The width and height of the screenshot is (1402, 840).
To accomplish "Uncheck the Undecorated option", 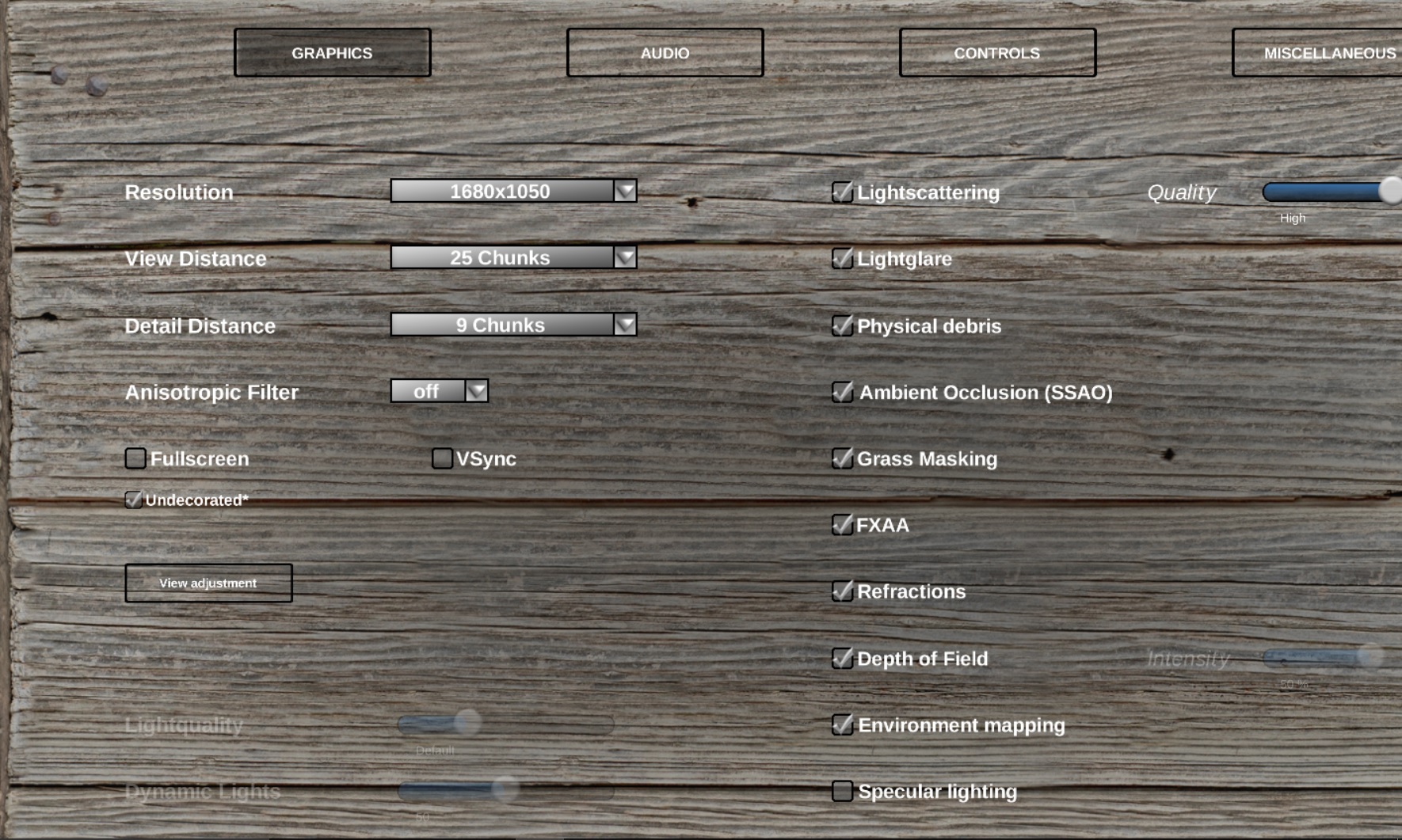I will (x=133, y=500).
